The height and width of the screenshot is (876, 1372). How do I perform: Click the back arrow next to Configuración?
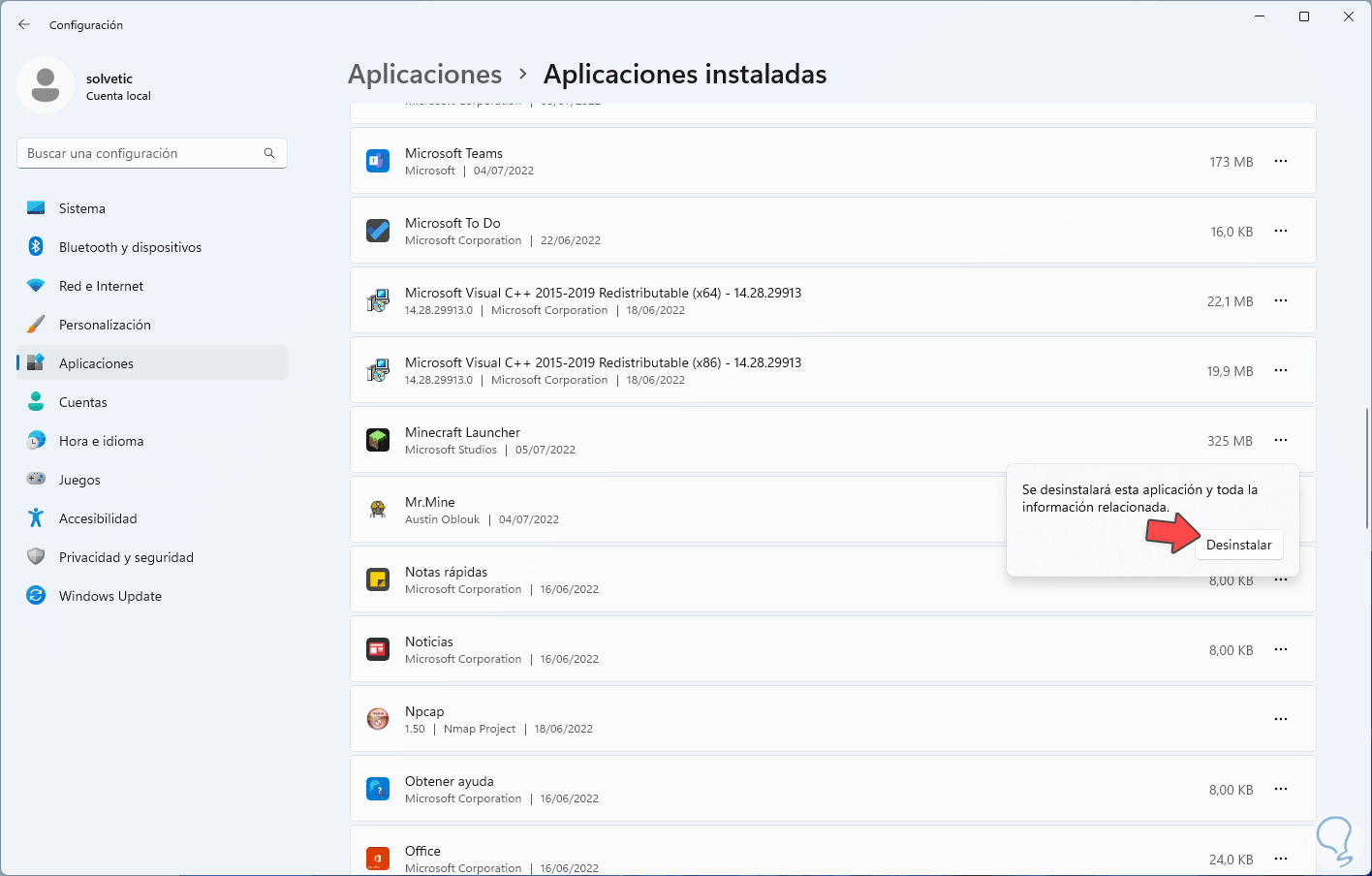pos(24,24)
